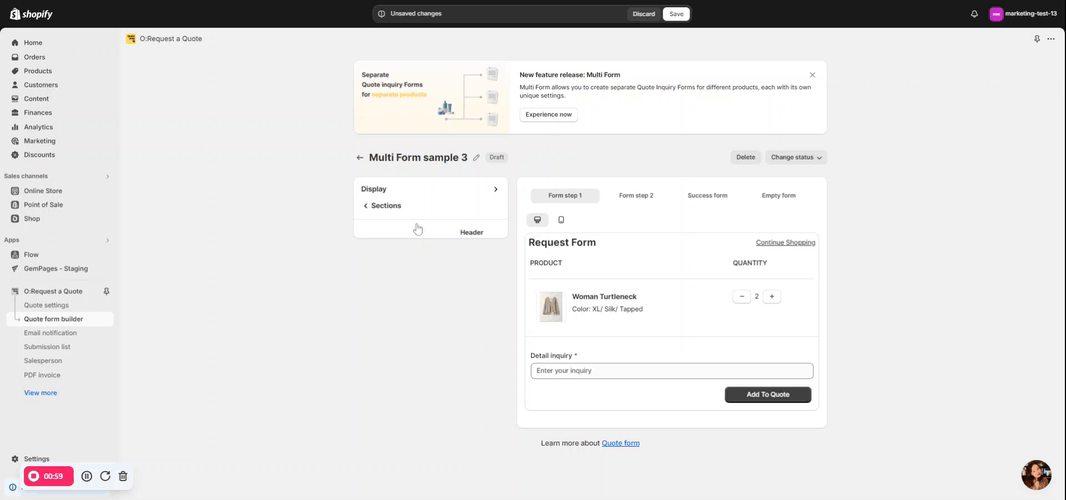The image size is (1066, 500).
Task: Close the Multi Form feature banner
Action: tap(812, 75)
